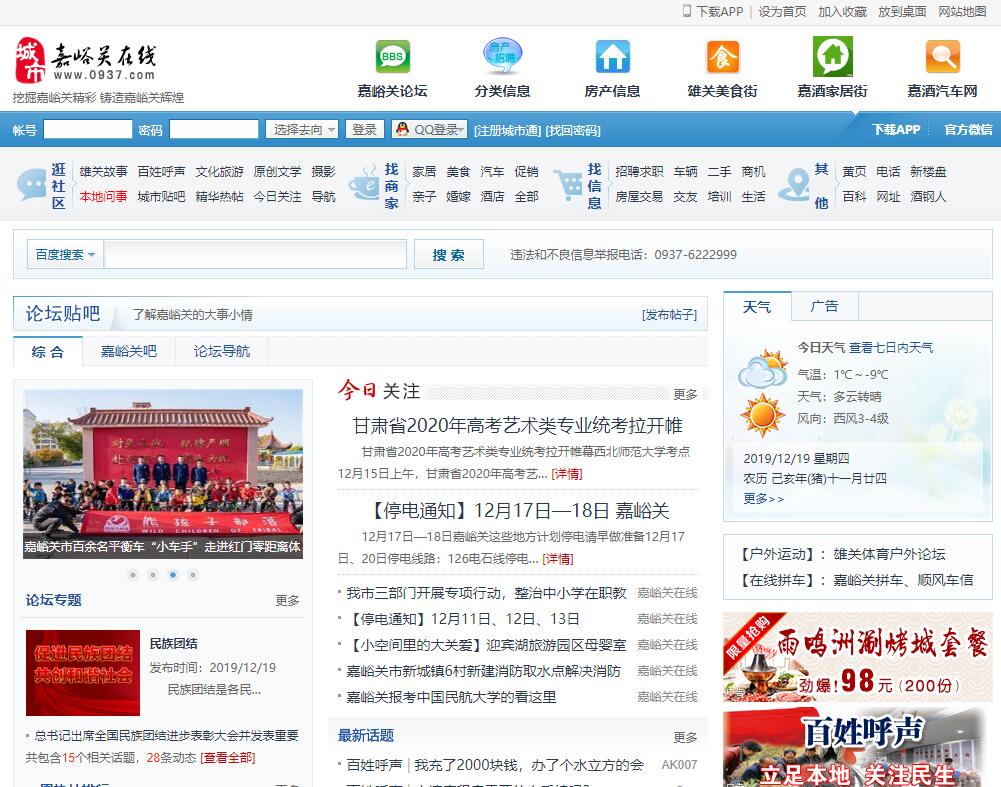Select the third carousel dot
The width and height of the screenshot is (1001, 787).
click(172, 575)
